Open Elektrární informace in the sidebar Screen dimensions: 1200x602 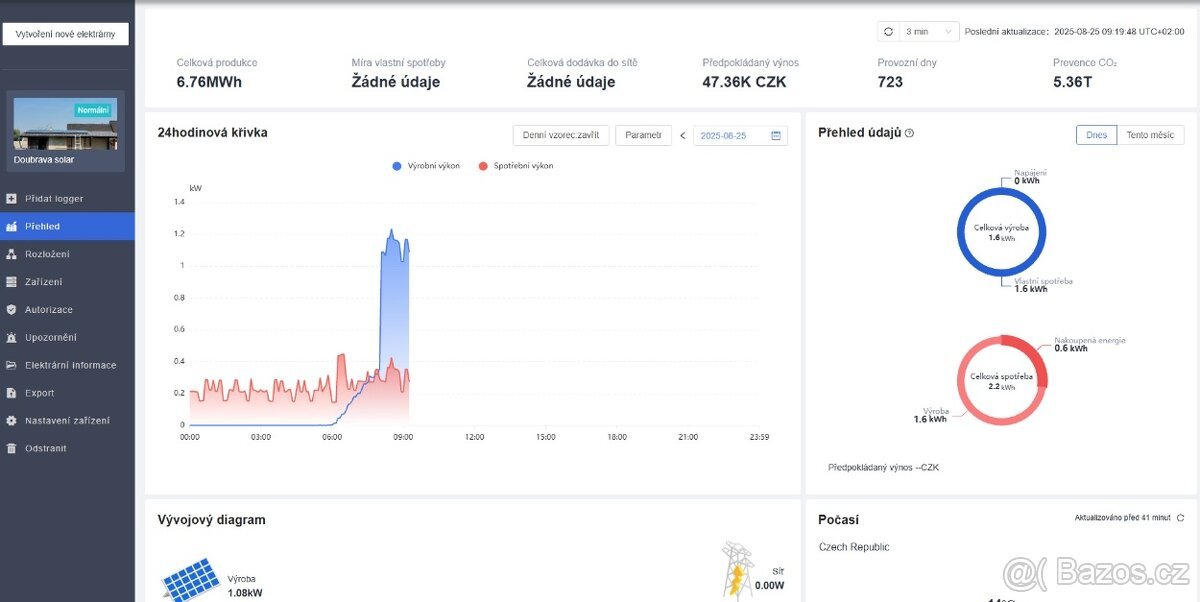70,366
